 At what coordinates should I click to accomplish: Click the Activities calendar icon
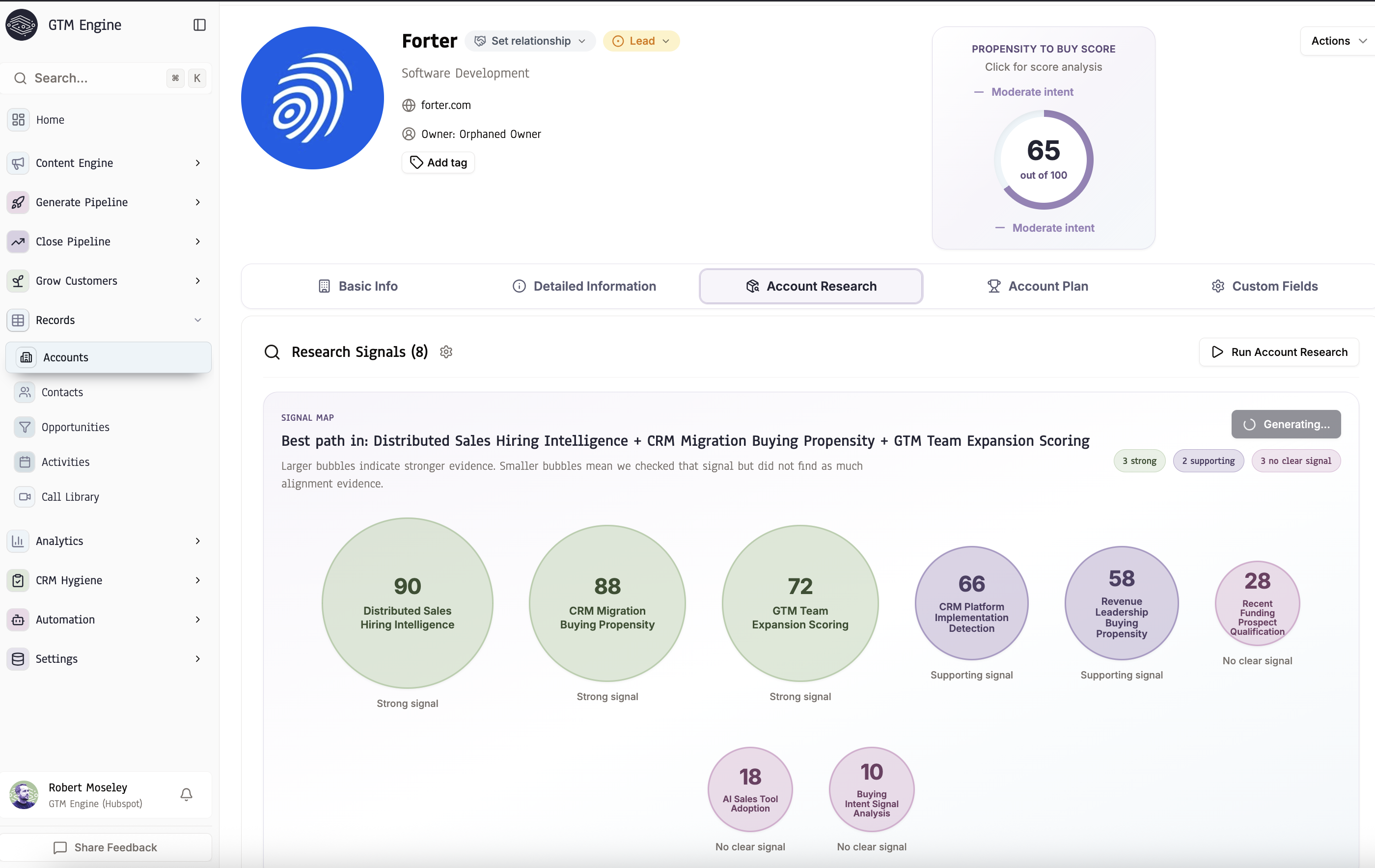[x=25, y=461]
